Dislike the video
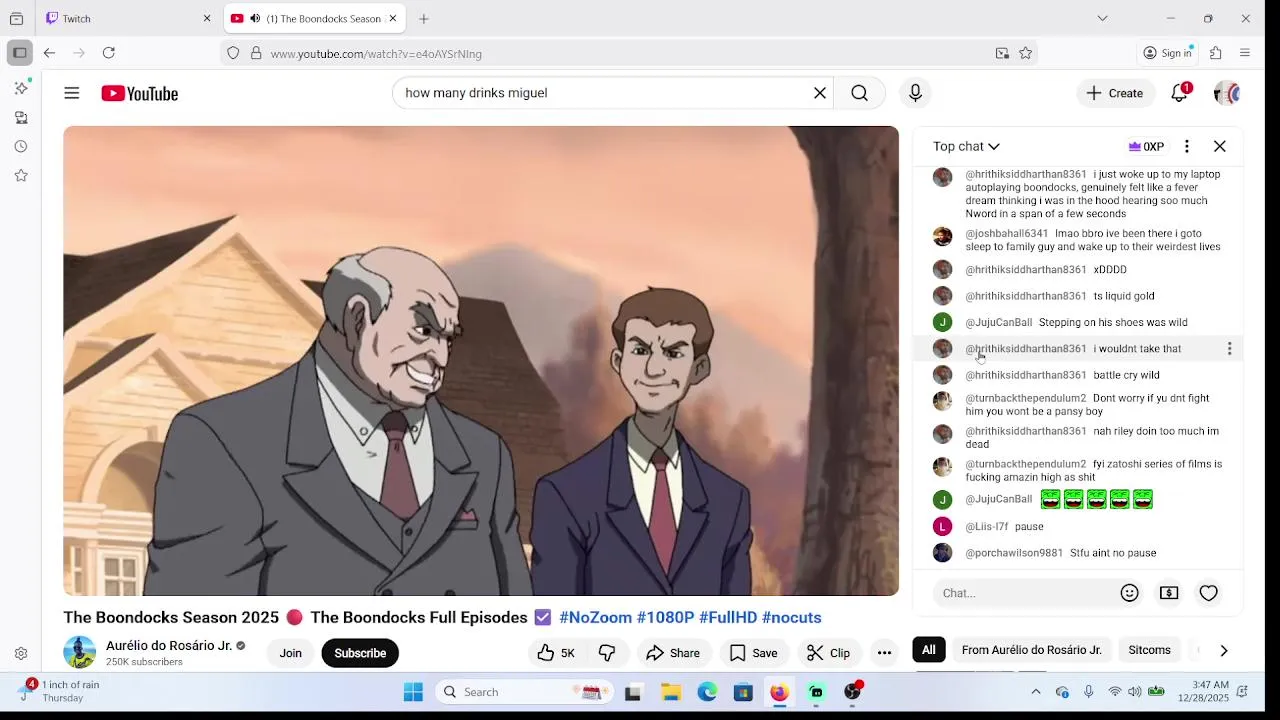This screenshot has width=1280, height=720. [607, 653]
